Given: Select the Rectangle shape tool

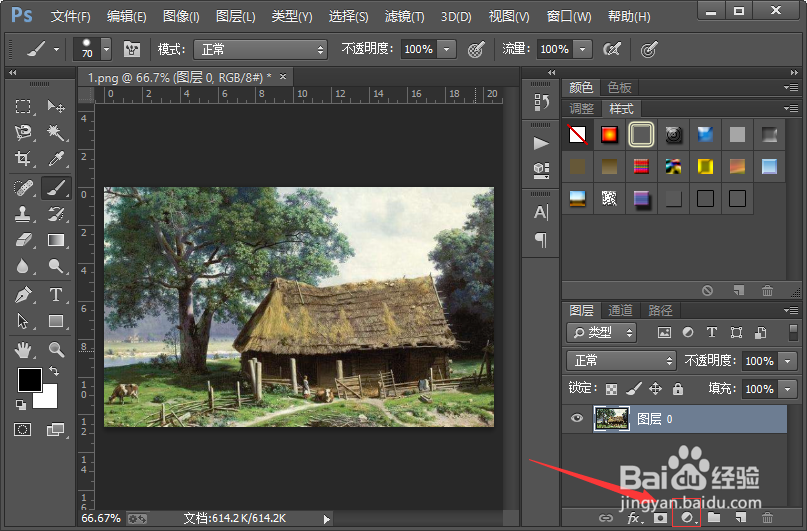Looking at the screenshot, I should (x=56, y=321).
